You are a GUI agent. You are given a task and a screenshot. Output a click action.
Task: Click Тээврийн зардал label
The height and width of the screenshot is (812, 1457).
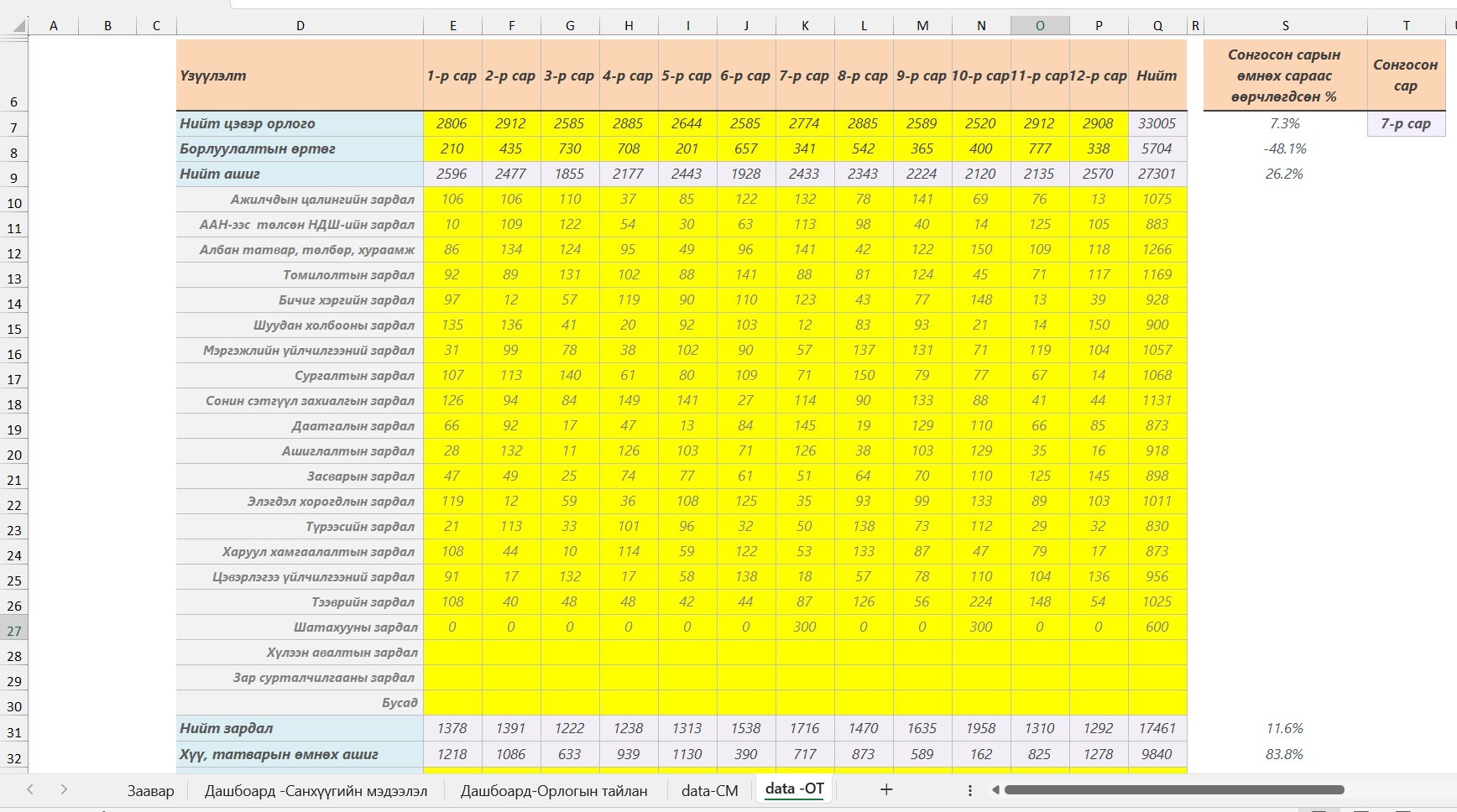pyautogui.click(x=363, y=601)
